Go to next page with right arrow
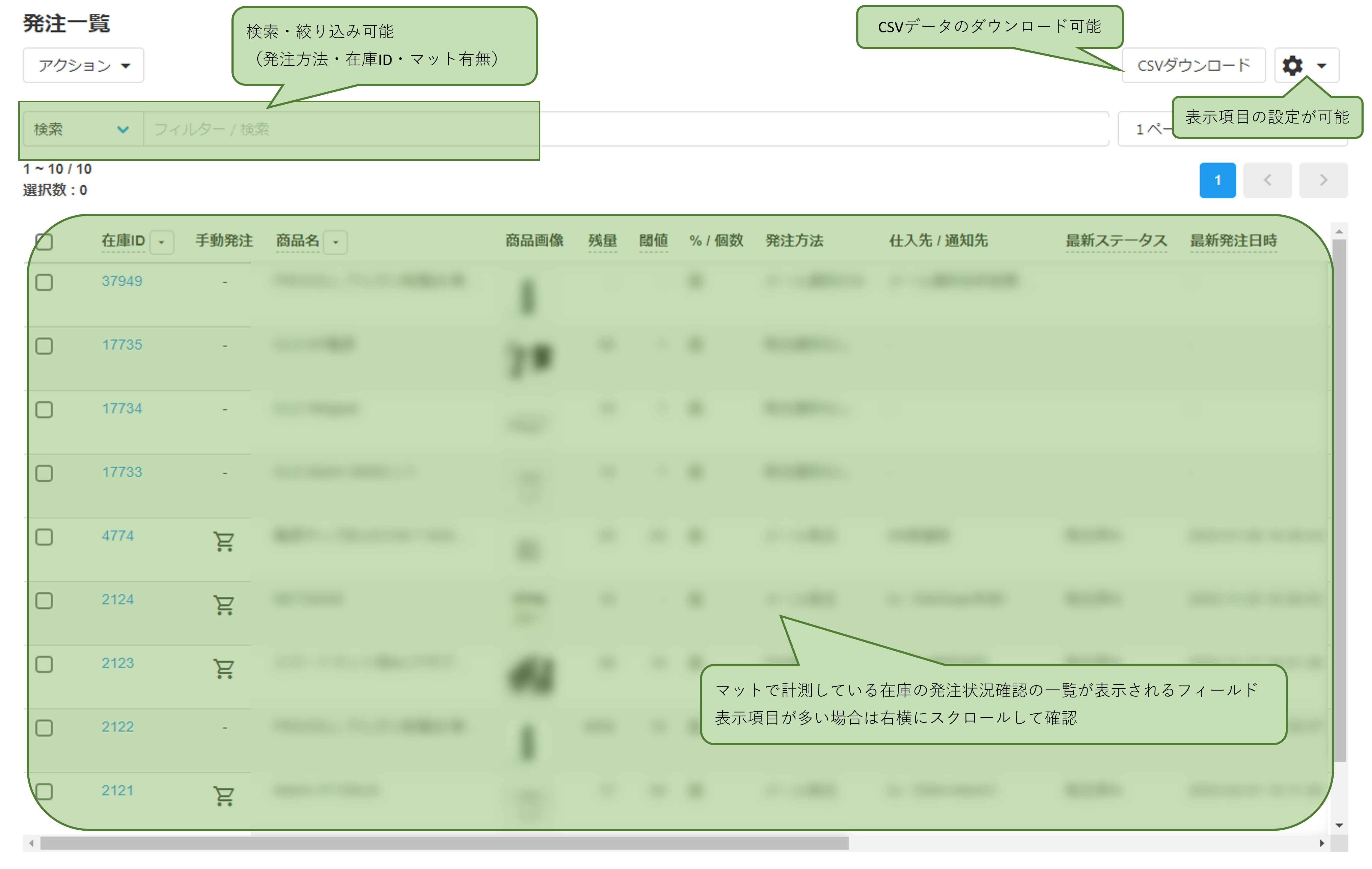 (1323, 180)
